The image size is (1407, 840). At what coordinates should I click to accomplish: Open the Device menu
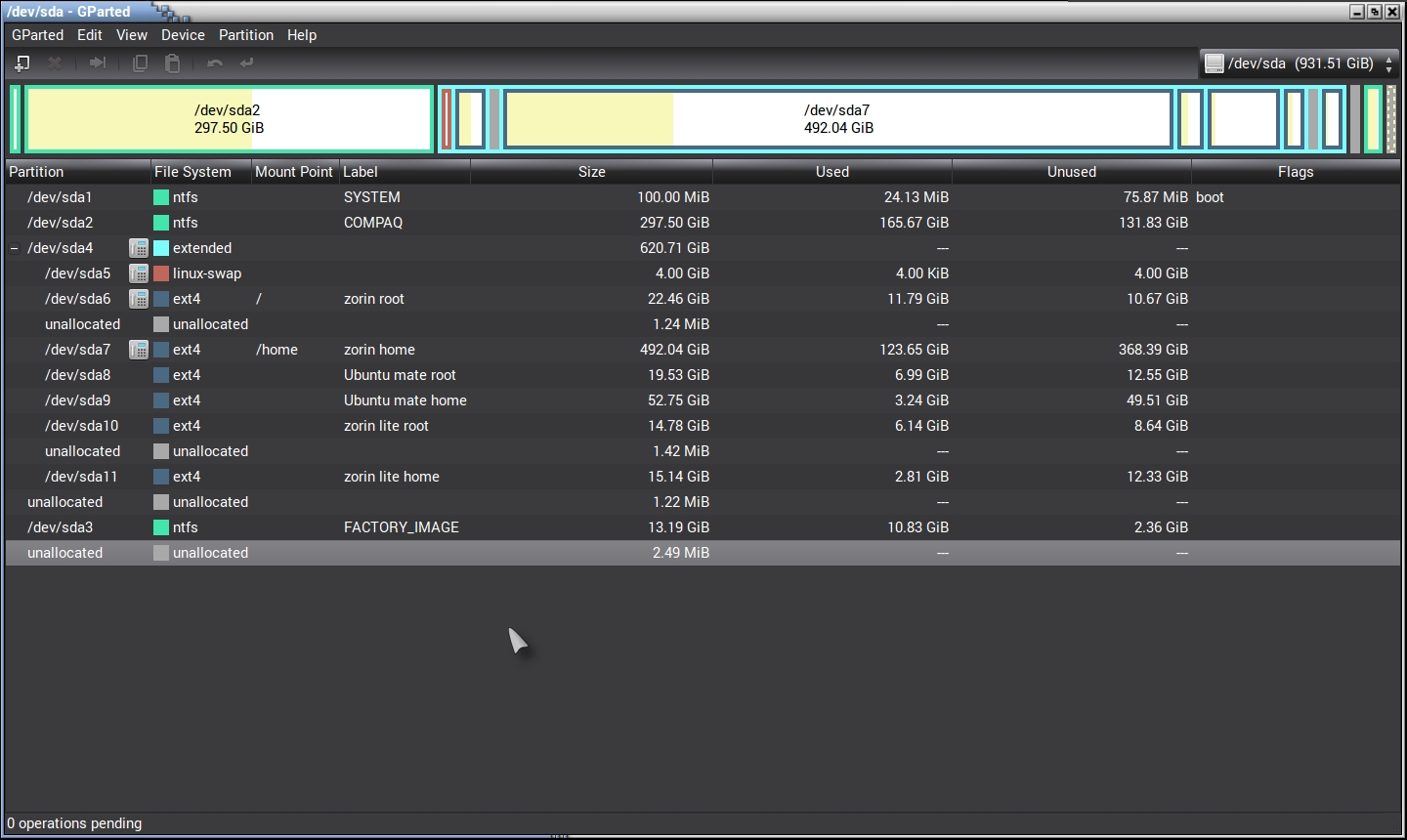pos(183,35)
